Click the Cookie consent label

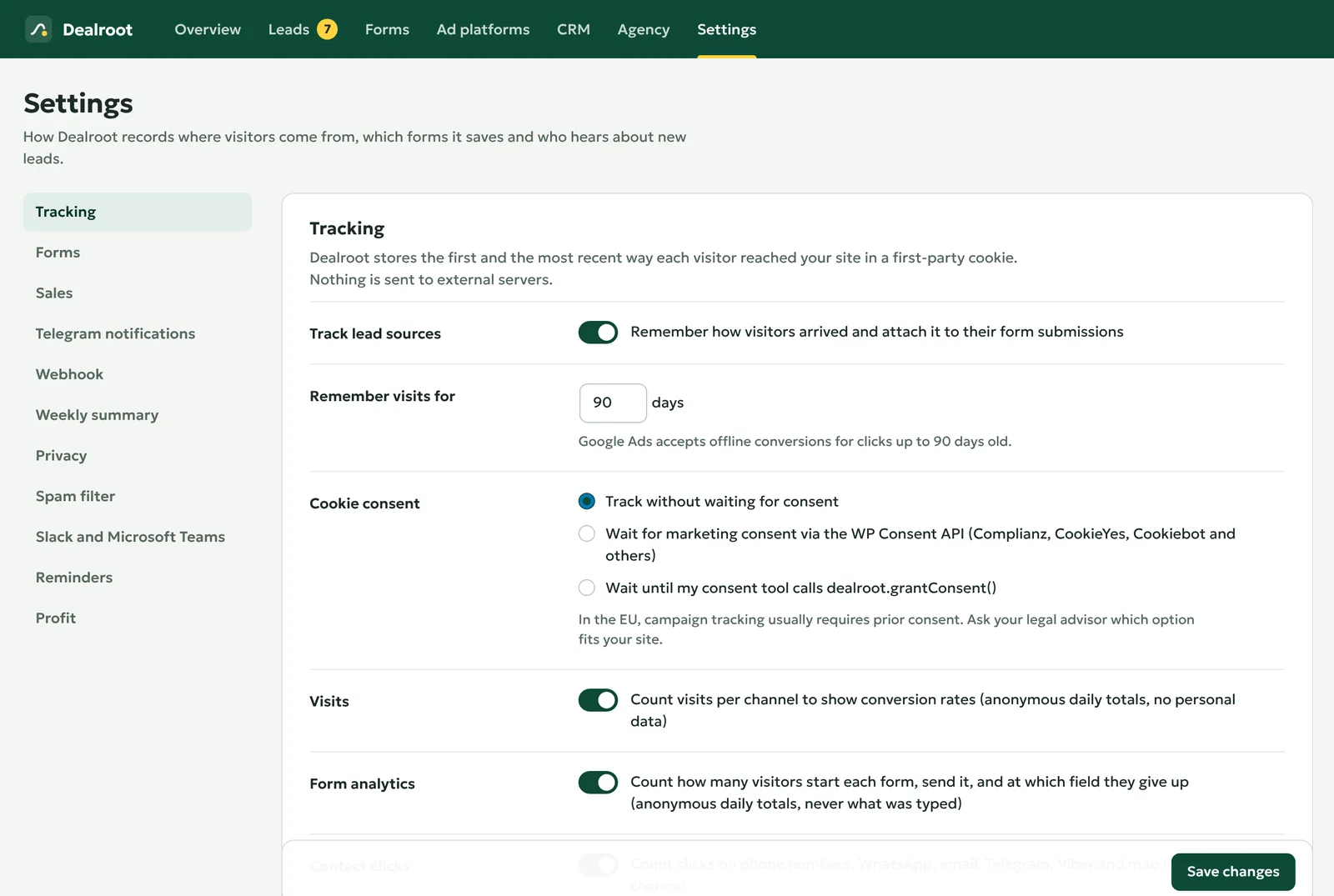[x=364, y=503]
